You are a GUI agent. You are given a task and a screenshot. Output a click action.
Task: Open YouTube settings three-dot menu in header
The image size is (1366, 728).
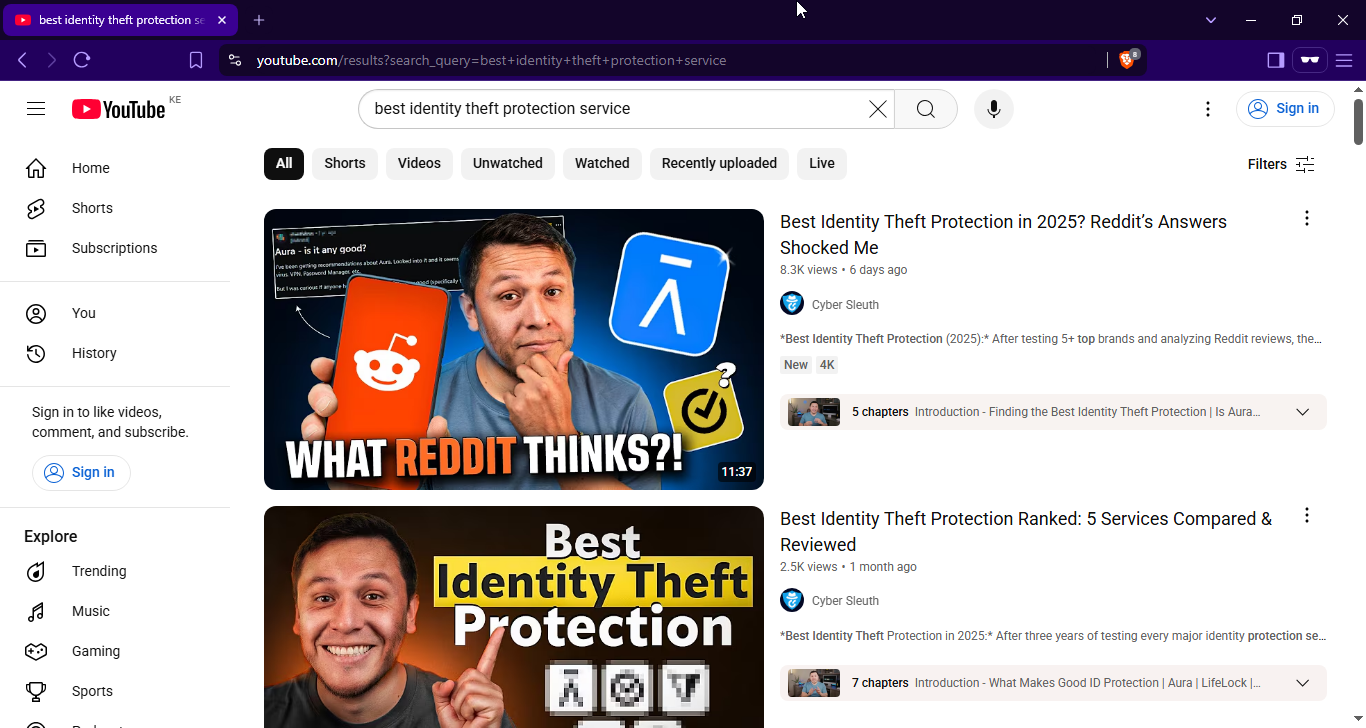pos(1208,109)
